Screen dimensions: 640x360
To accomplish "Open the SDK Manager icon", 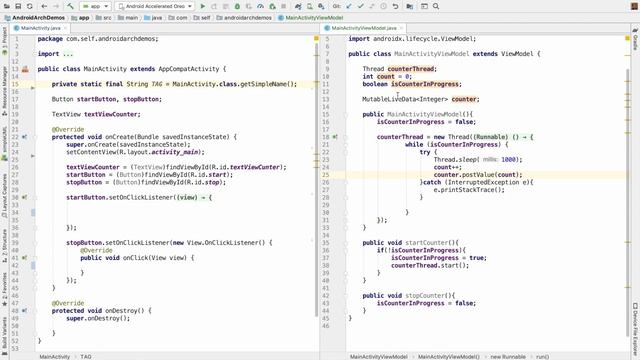I will coord(321,6).
